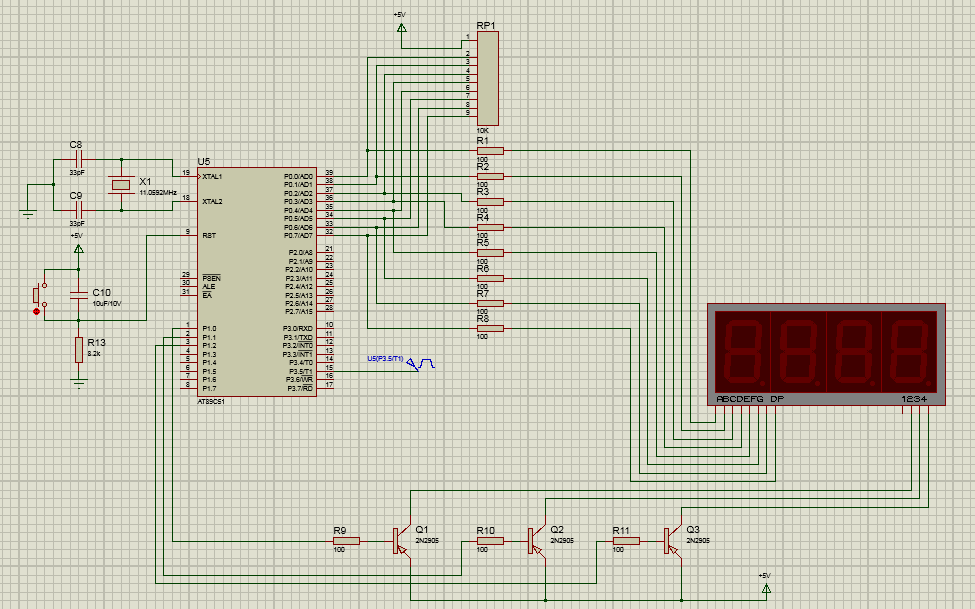Click the P2.7/A15 pin label
This screenshot has width=975, height=609.
pos(299,312)
